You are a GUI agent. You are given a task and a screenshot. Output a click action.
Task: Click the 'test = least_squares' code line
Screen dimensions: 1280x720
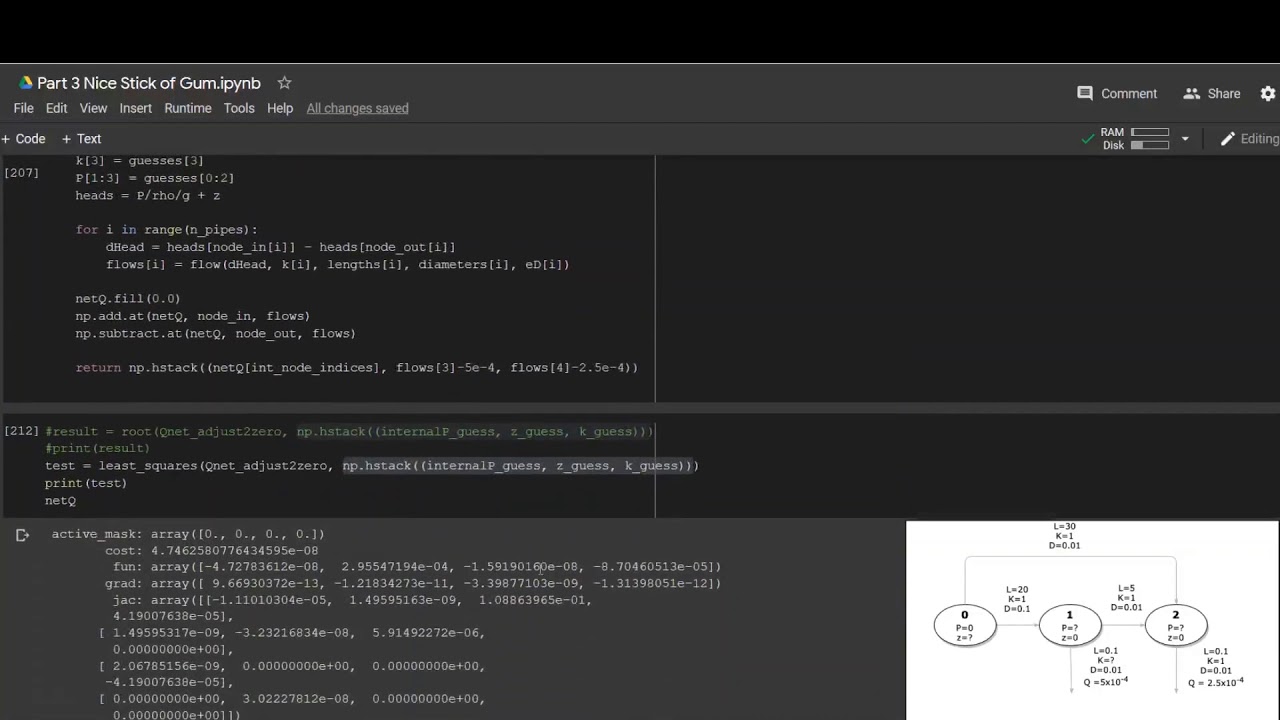click(372, 465)
